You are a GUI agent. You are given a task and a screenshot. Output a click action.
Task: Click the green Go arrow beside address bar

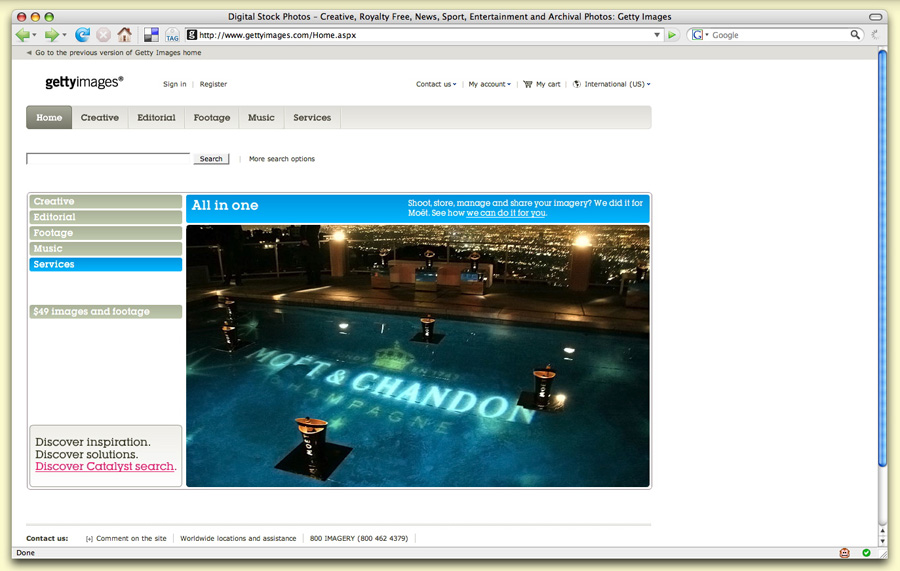[673, 35]
